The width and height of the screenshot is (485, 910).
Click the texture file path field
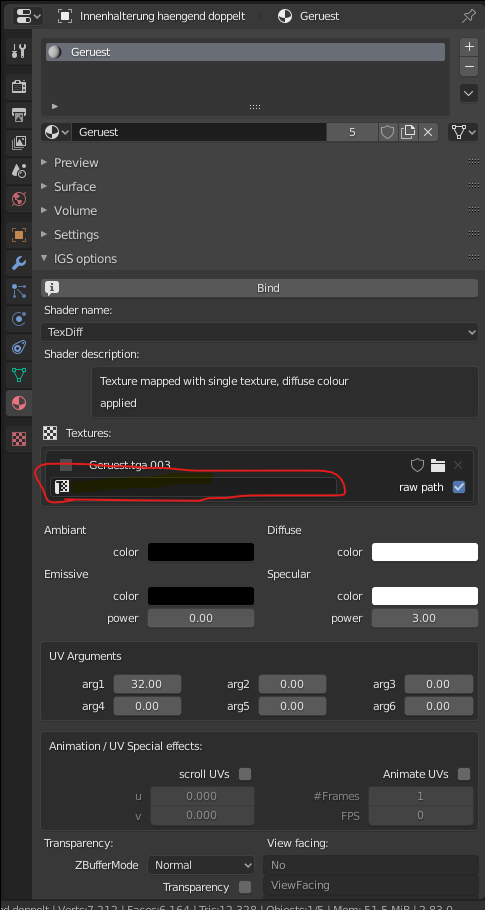tap(193, 486)
